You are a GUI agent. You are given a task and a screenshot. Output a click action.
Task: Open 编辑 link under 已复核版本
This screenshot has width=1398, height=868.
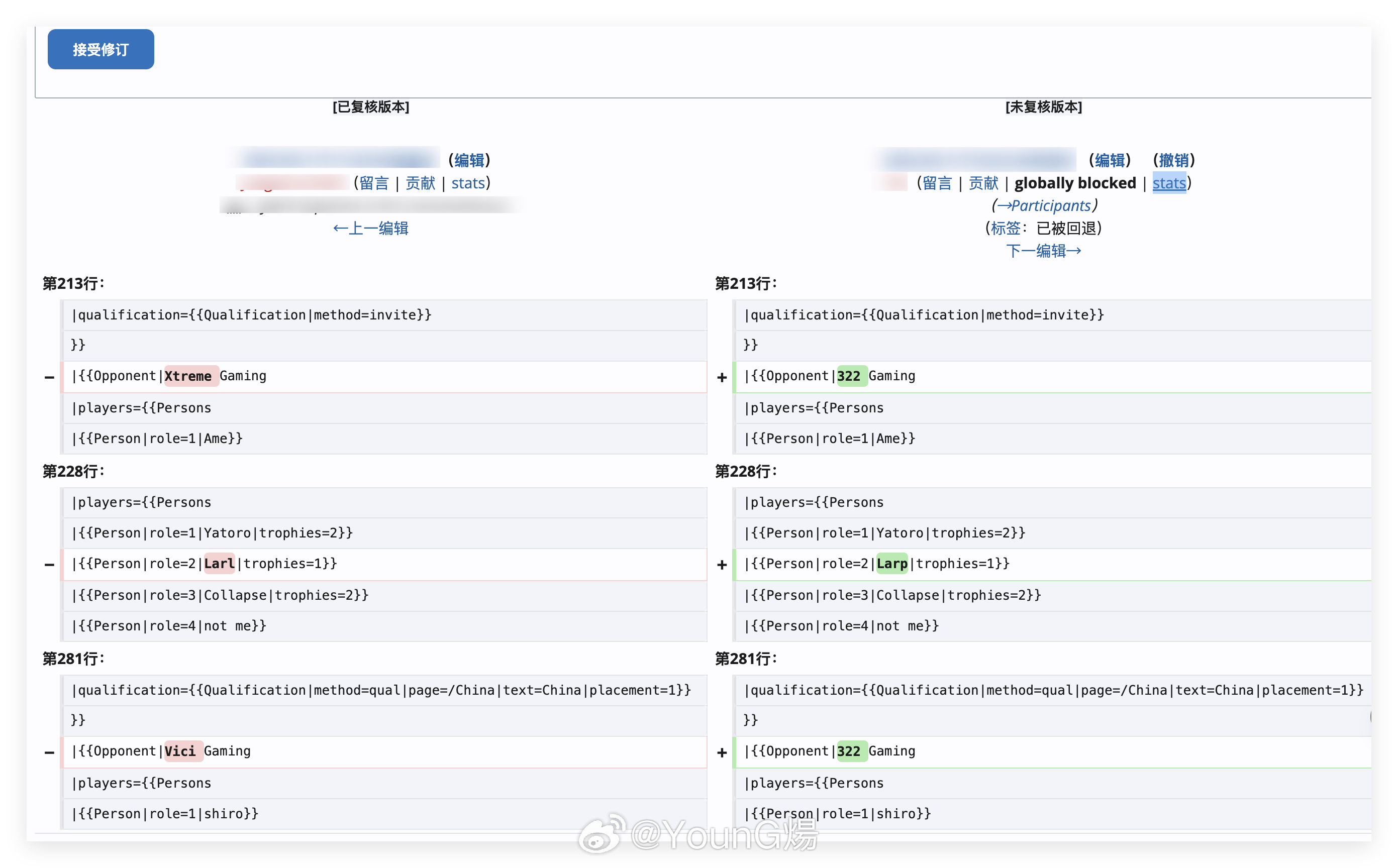tap(469, 160)
